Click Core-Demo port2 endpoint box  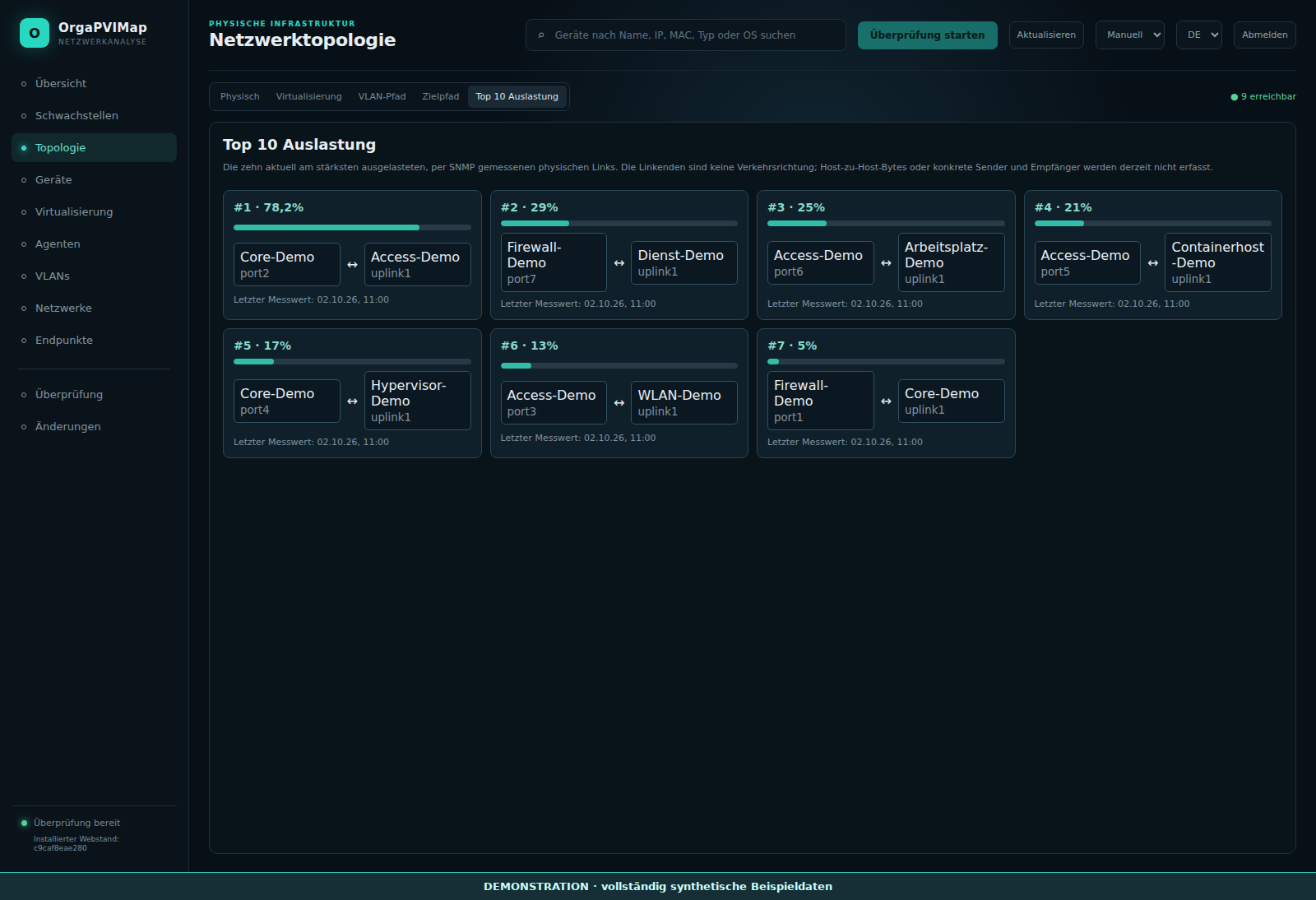point(287,265)
